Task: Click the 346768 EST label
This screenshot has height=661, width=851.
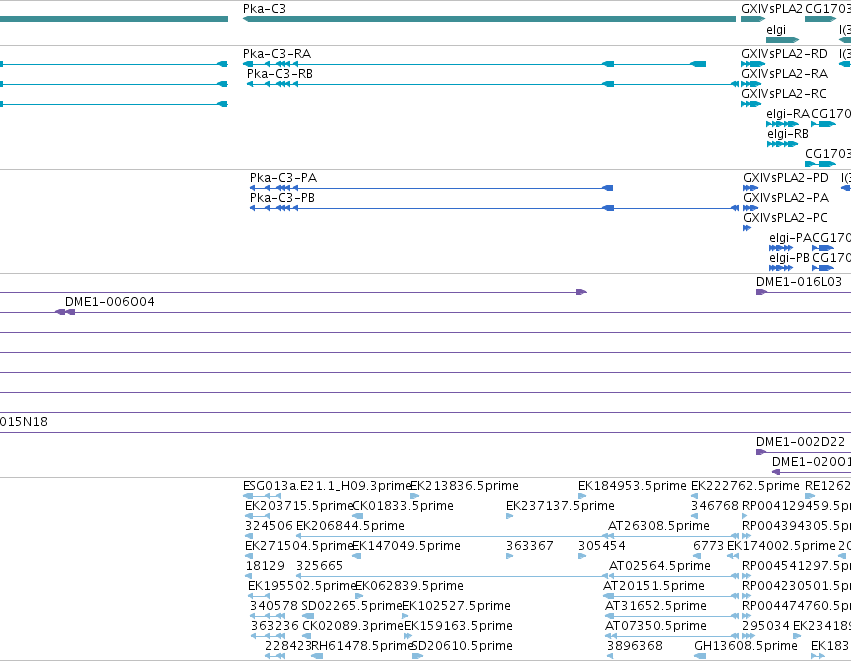Action: (715, 506)
